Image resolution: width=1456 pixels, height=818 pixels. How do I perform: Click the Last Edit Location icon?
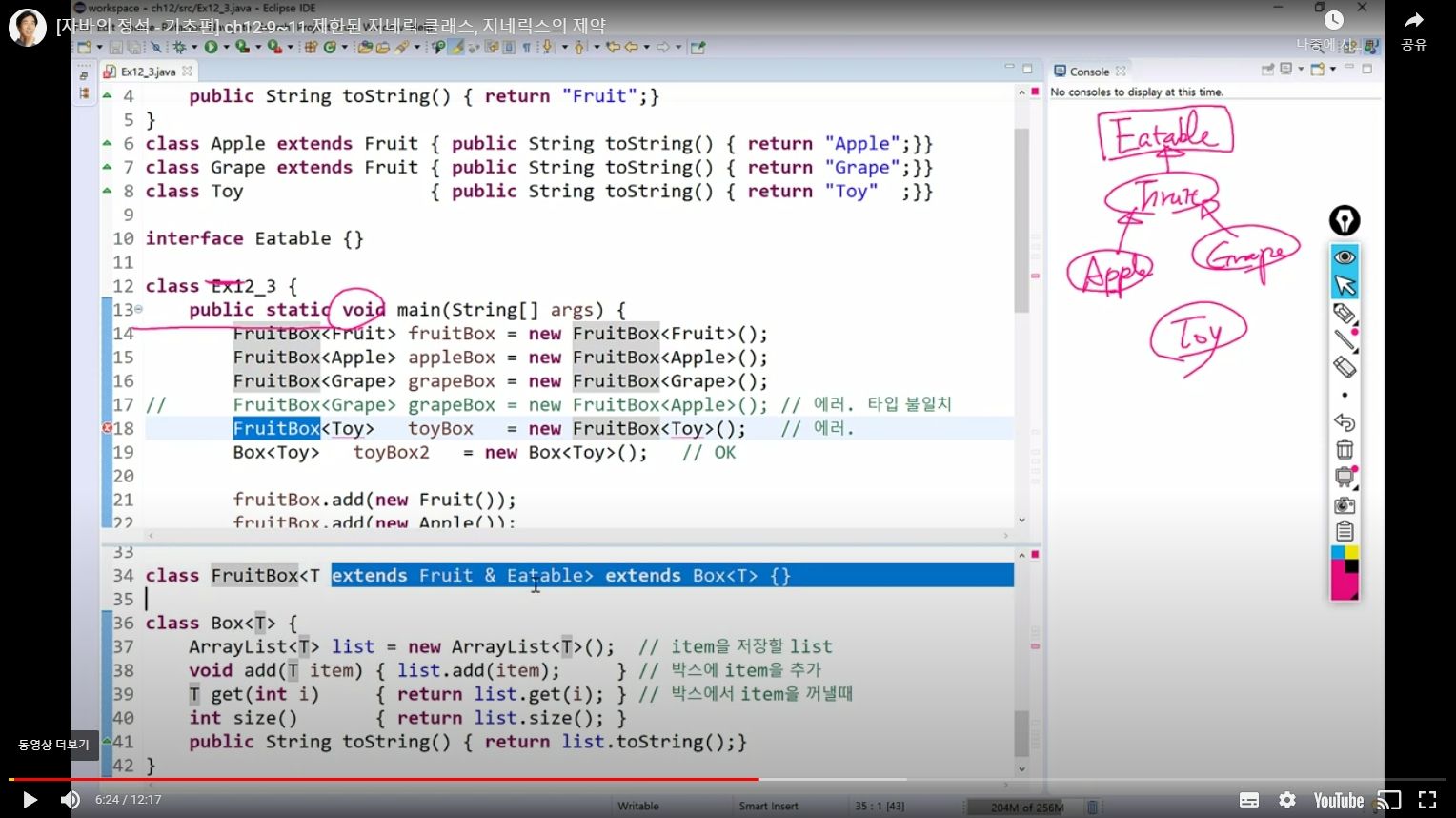click(613, 47)
